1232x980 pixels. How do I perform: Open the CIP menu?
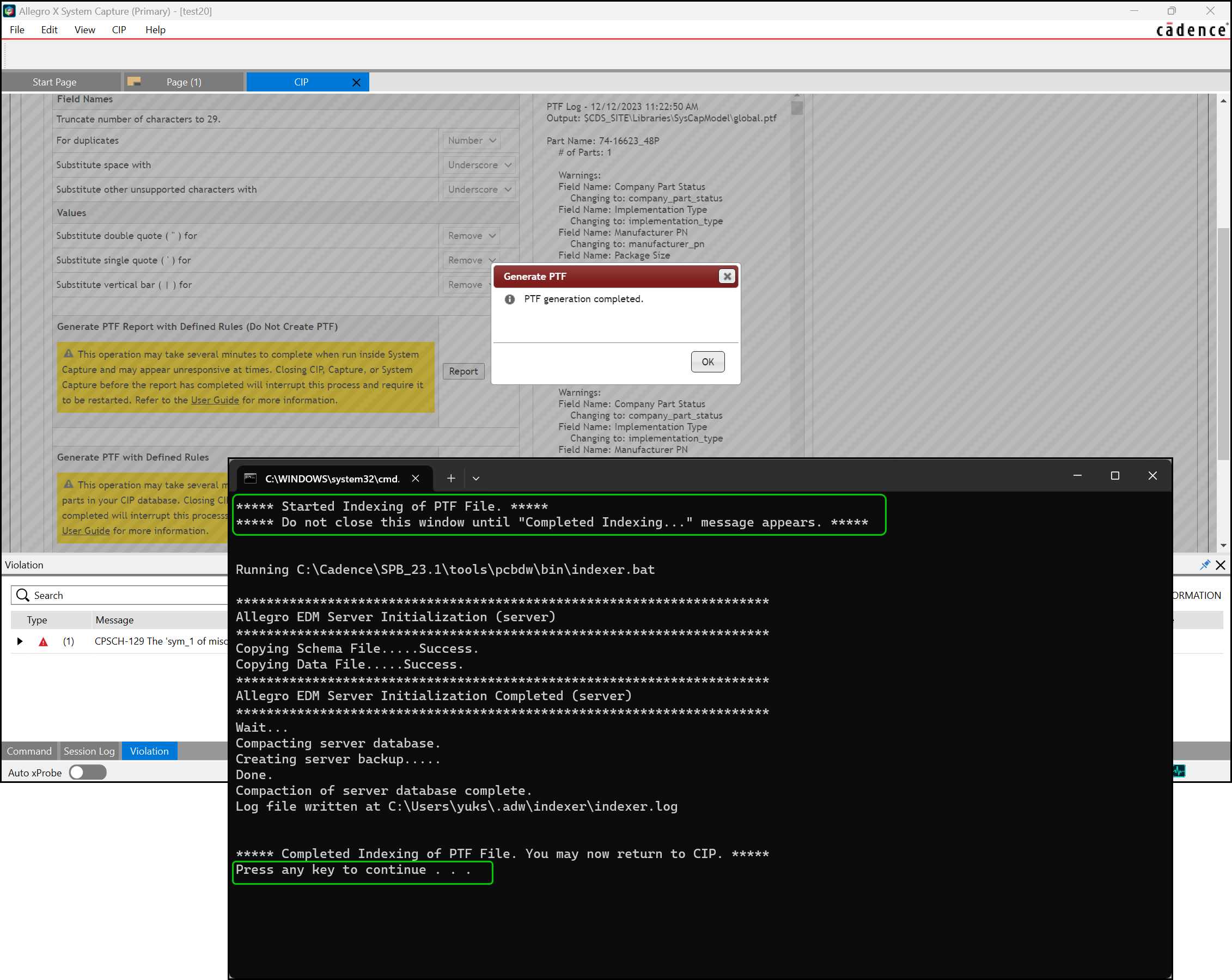click(x=119, y=30)
